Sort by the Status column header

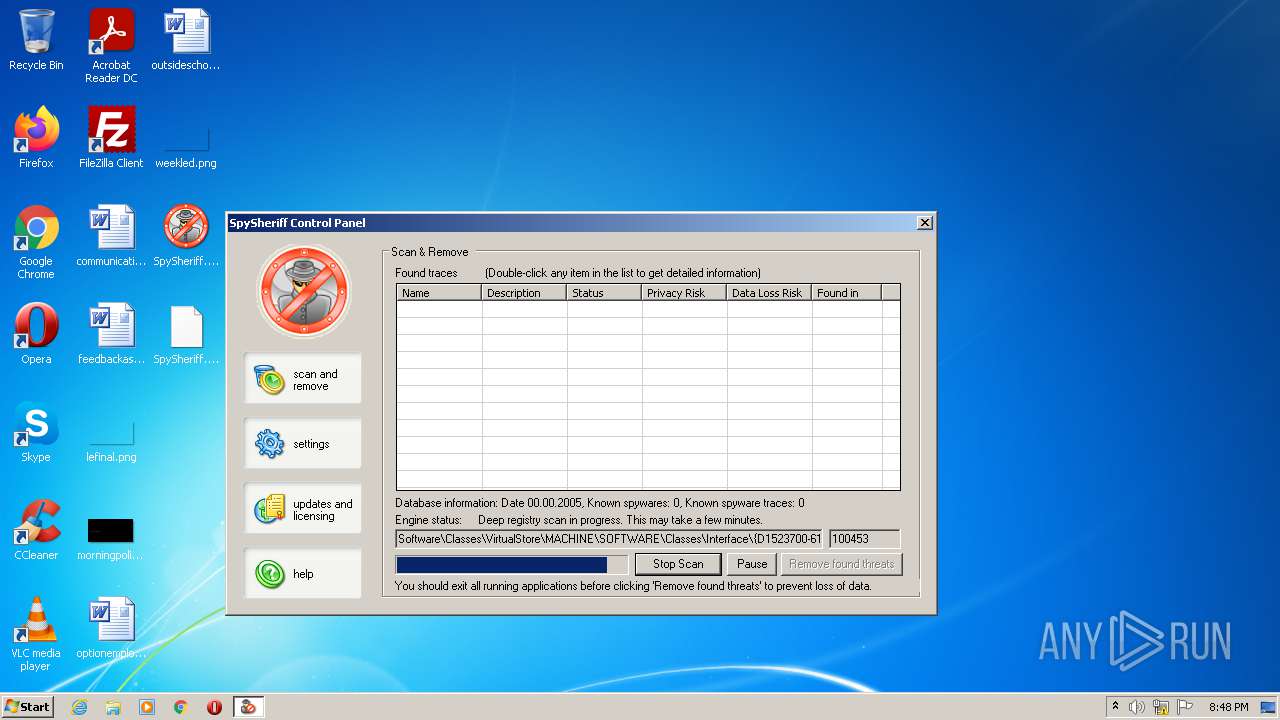pos(604,293)
